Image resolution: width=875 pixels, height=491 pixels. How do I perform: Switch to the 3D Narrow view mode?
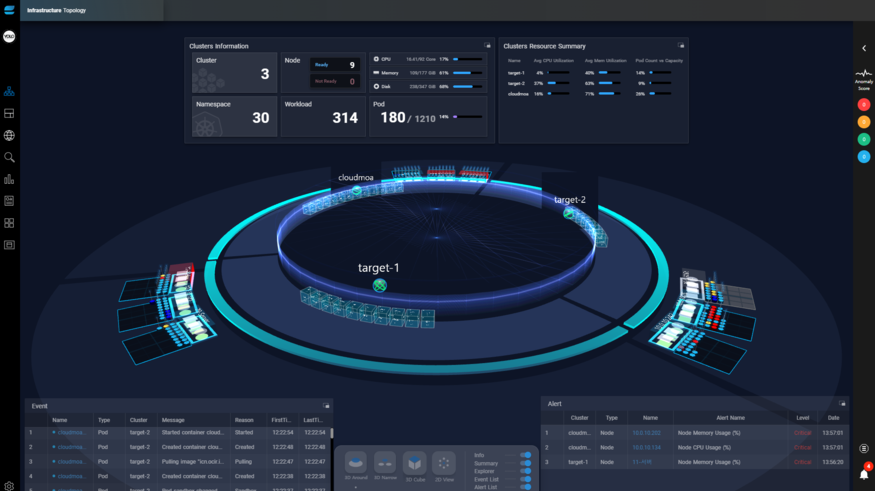[x=385, y=463]
